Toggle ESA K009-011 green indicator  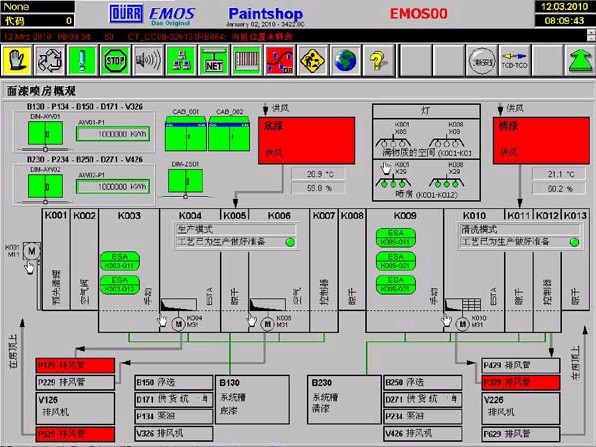396,238
